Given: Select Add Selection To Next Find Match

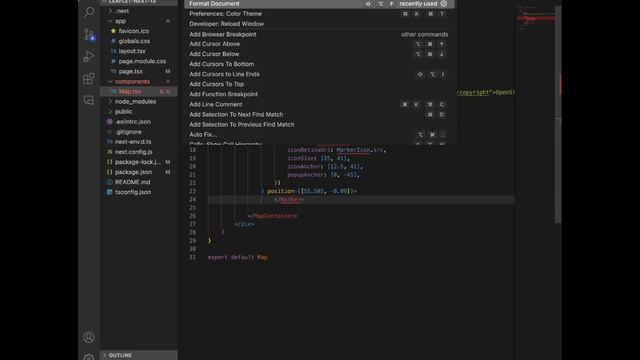Looking at the screenshot, I should [x=319, y=115].
